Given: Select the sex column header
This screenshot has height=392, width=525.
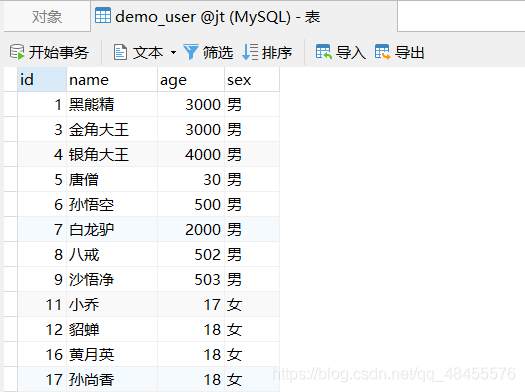Looking at the screenshot, I should pos(252,80).
